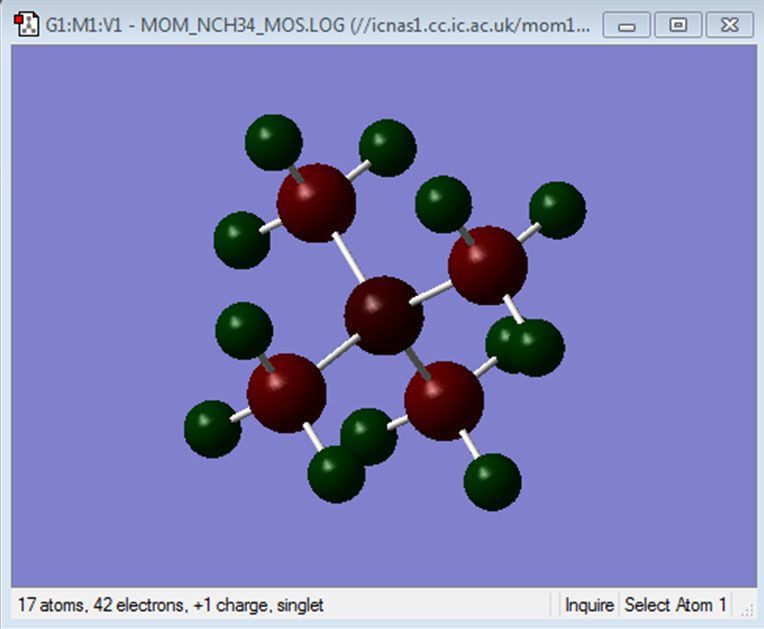The image size is (764, 629).
Task: Click the window resize grip in bottom corner
Action: [747, 610]
